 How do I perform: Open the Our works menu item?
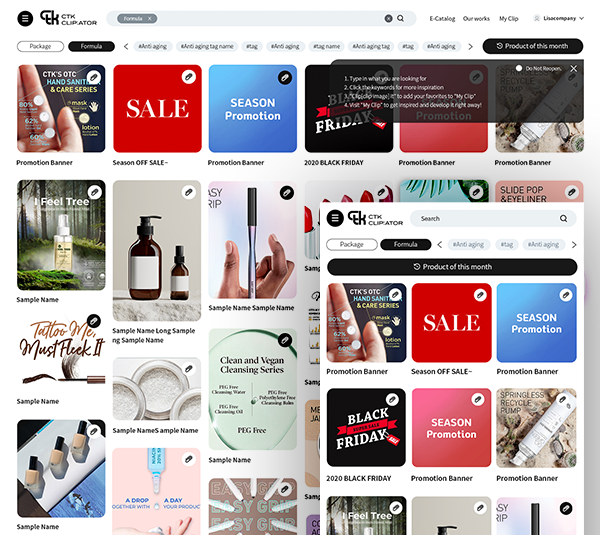[476, 18]
